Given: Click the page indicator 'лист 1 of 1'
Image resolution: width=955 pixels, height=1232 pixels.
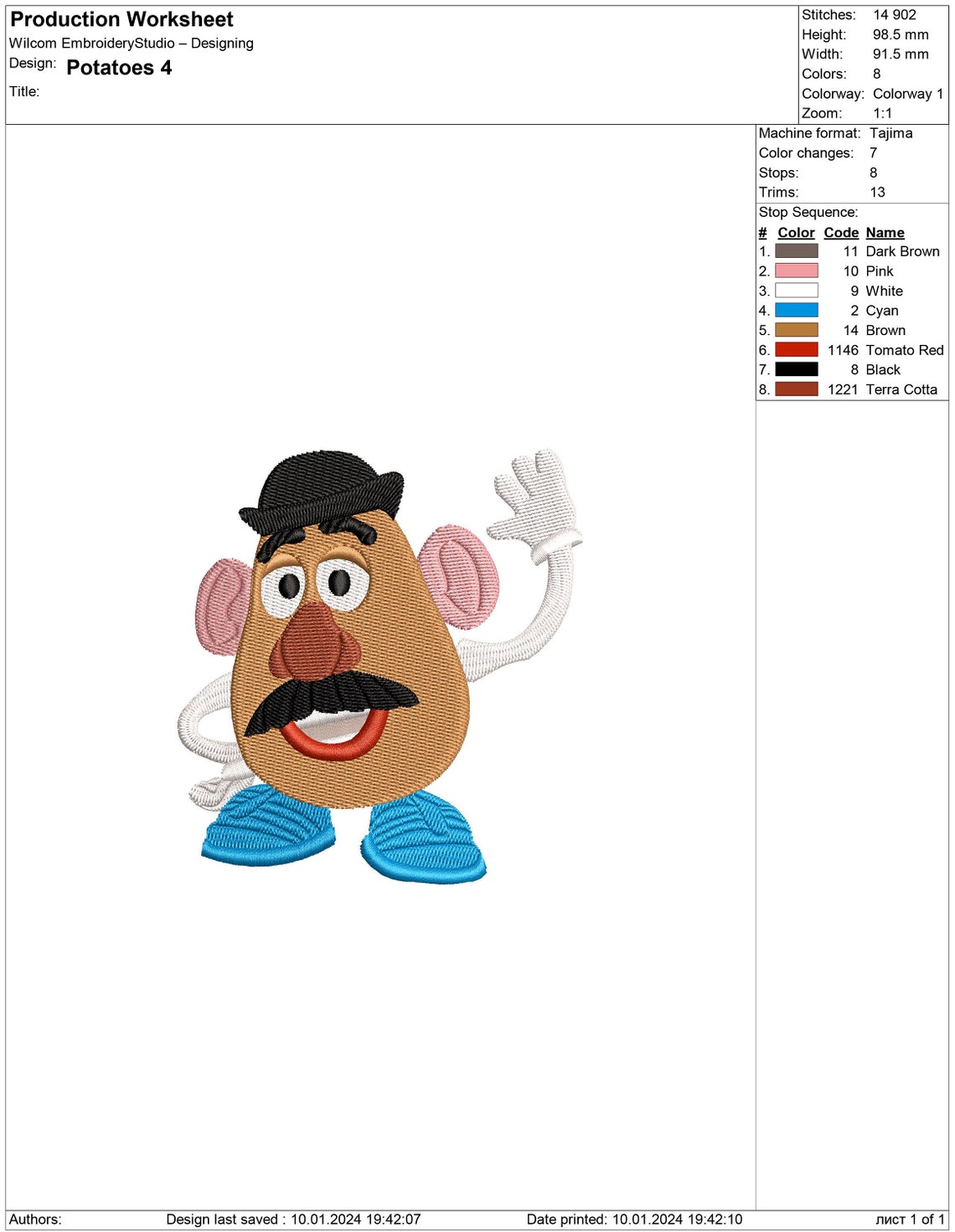Looking at the screenshot, I should click(910, 1219).
